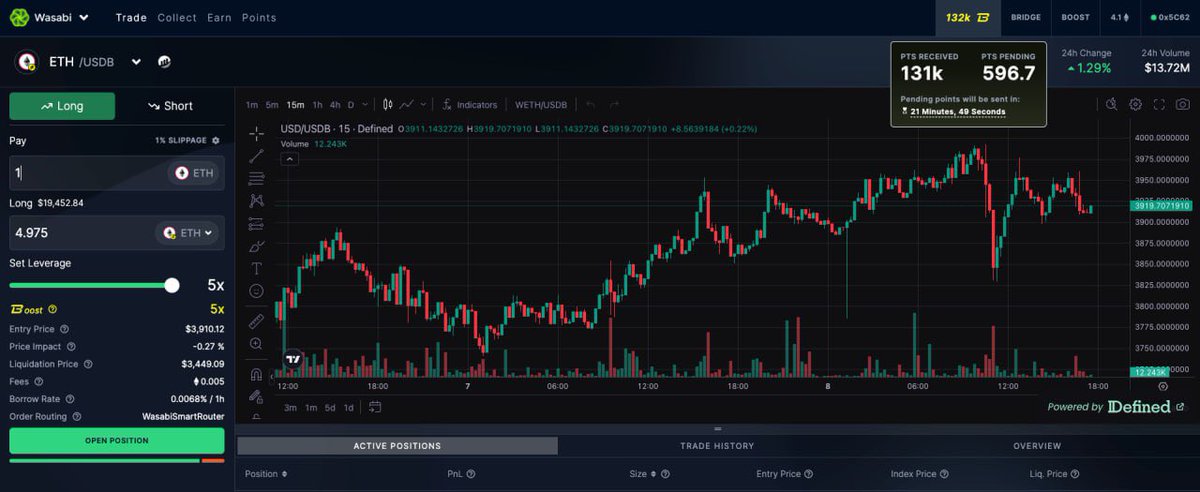Click the ETH token pair icon
Screen dimensions: 1200x492
pos(26,62)
